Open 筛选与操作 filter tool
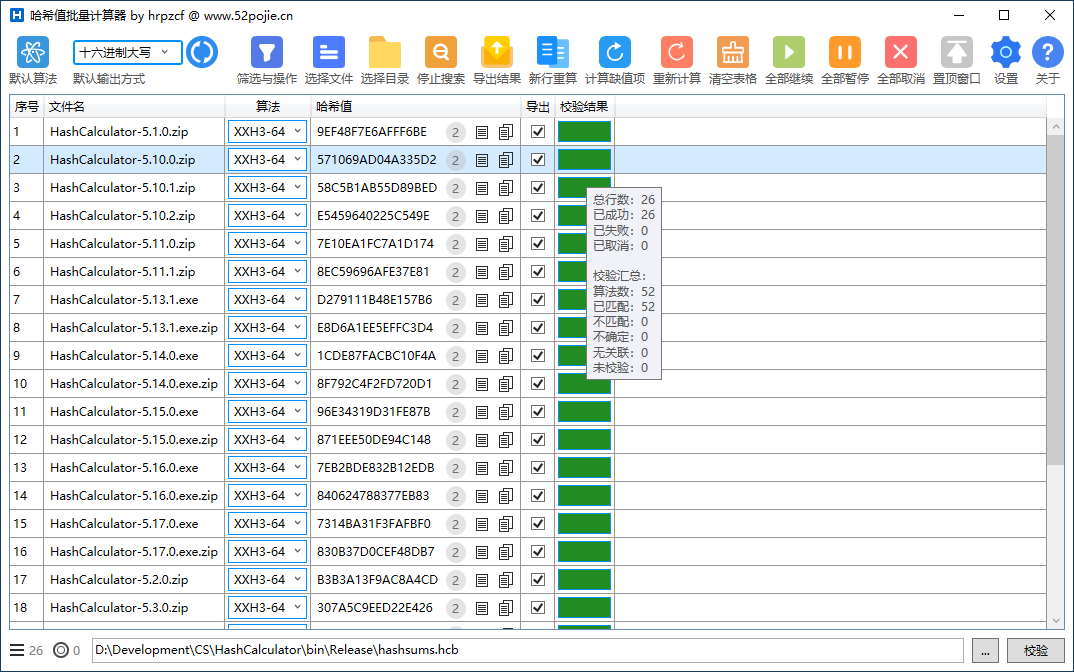This screenshot has width=1074, height=672. [x=266, y=53]
